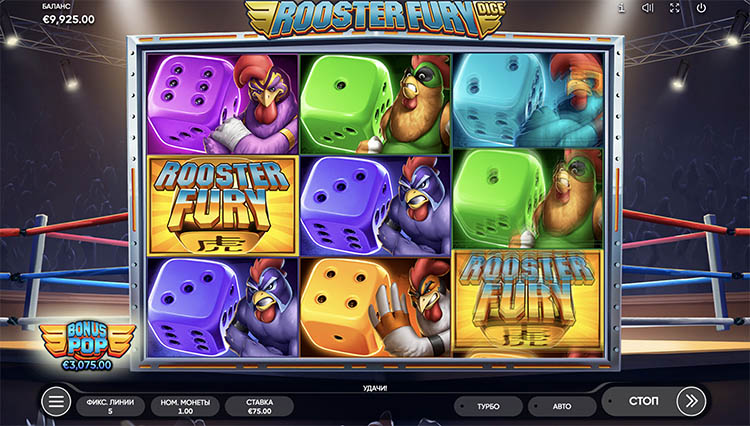Open the info paytable icon
The width and height of the screenshot is (750, 426).
[621, 8]
